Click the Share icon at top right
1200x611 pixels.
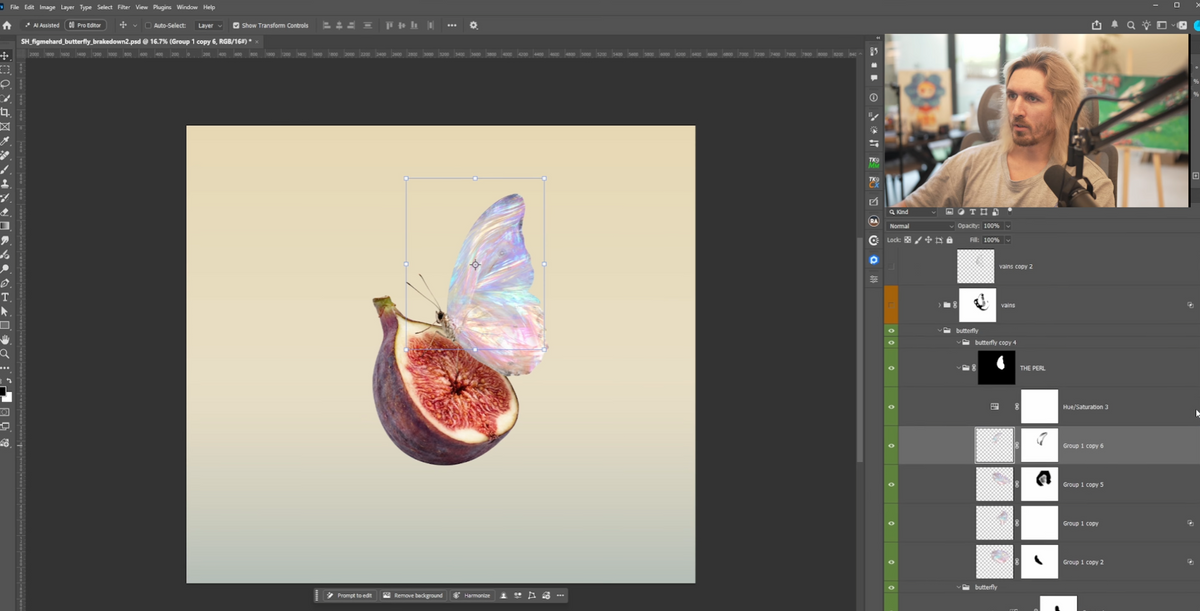click(1097, 25)
